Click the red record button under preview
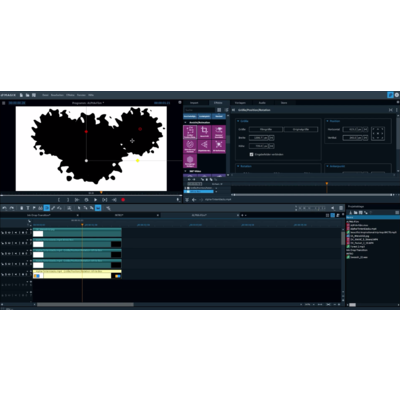 point(123,200)
